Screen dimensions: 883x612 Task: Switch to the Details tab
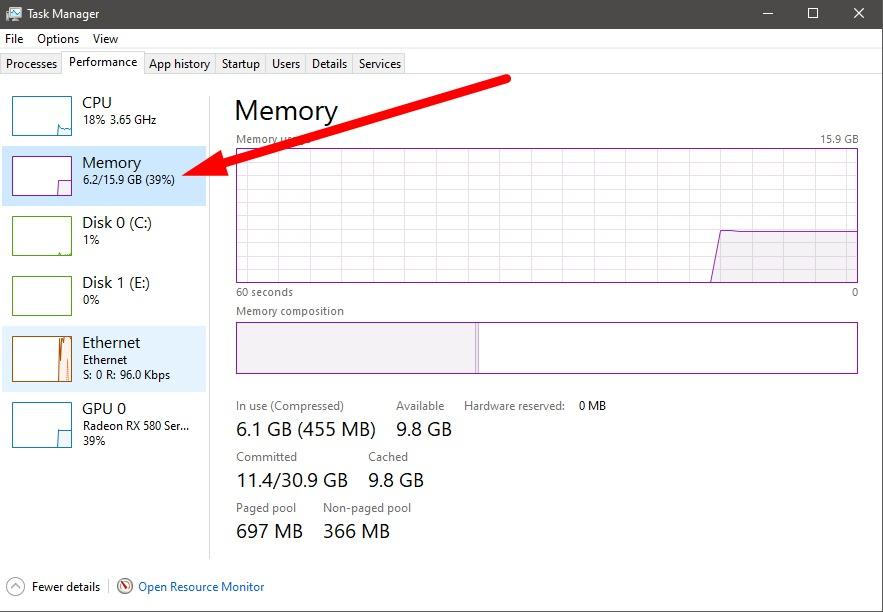(329, 64)
